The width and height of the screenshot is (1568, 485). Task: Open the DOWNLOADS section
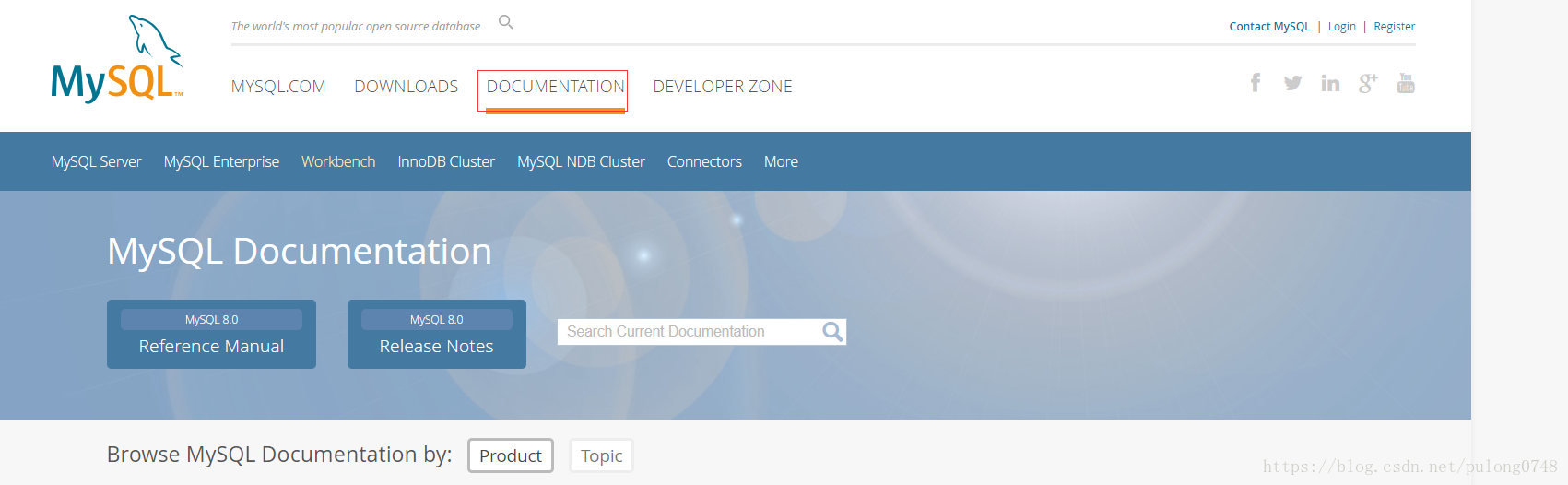[407, 87]
